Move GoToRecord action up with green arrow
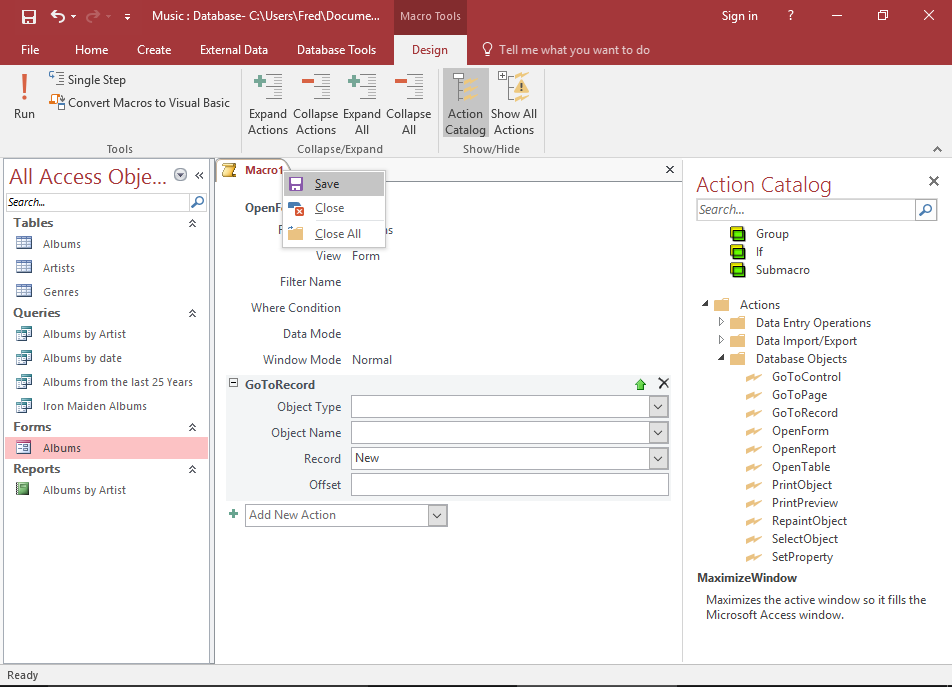Image resolution: width=952 pixels, height=687 pixels. 641,384
